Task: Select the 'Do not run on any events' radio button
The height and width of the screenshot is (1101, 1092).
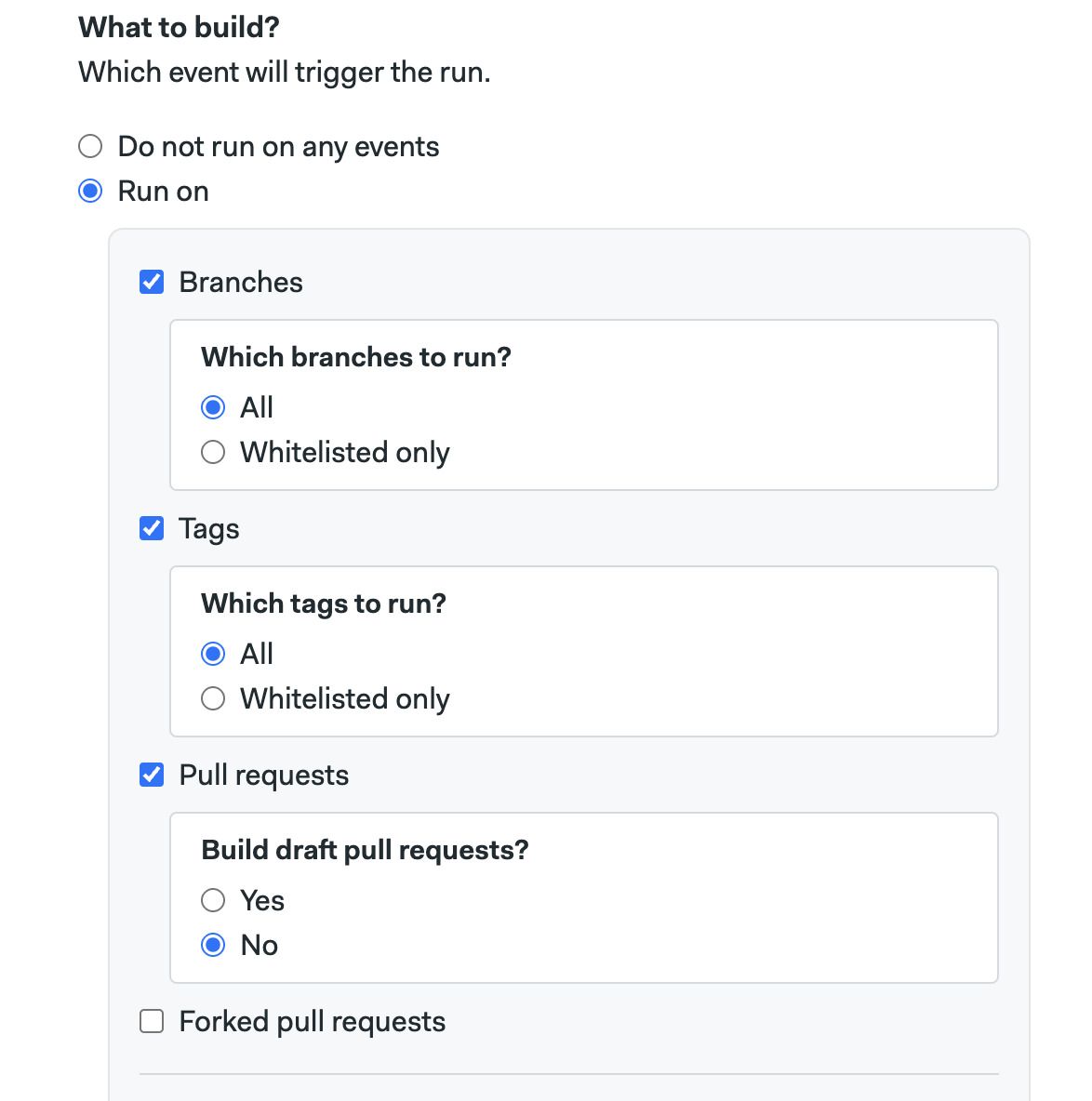Action: point(90,147)
